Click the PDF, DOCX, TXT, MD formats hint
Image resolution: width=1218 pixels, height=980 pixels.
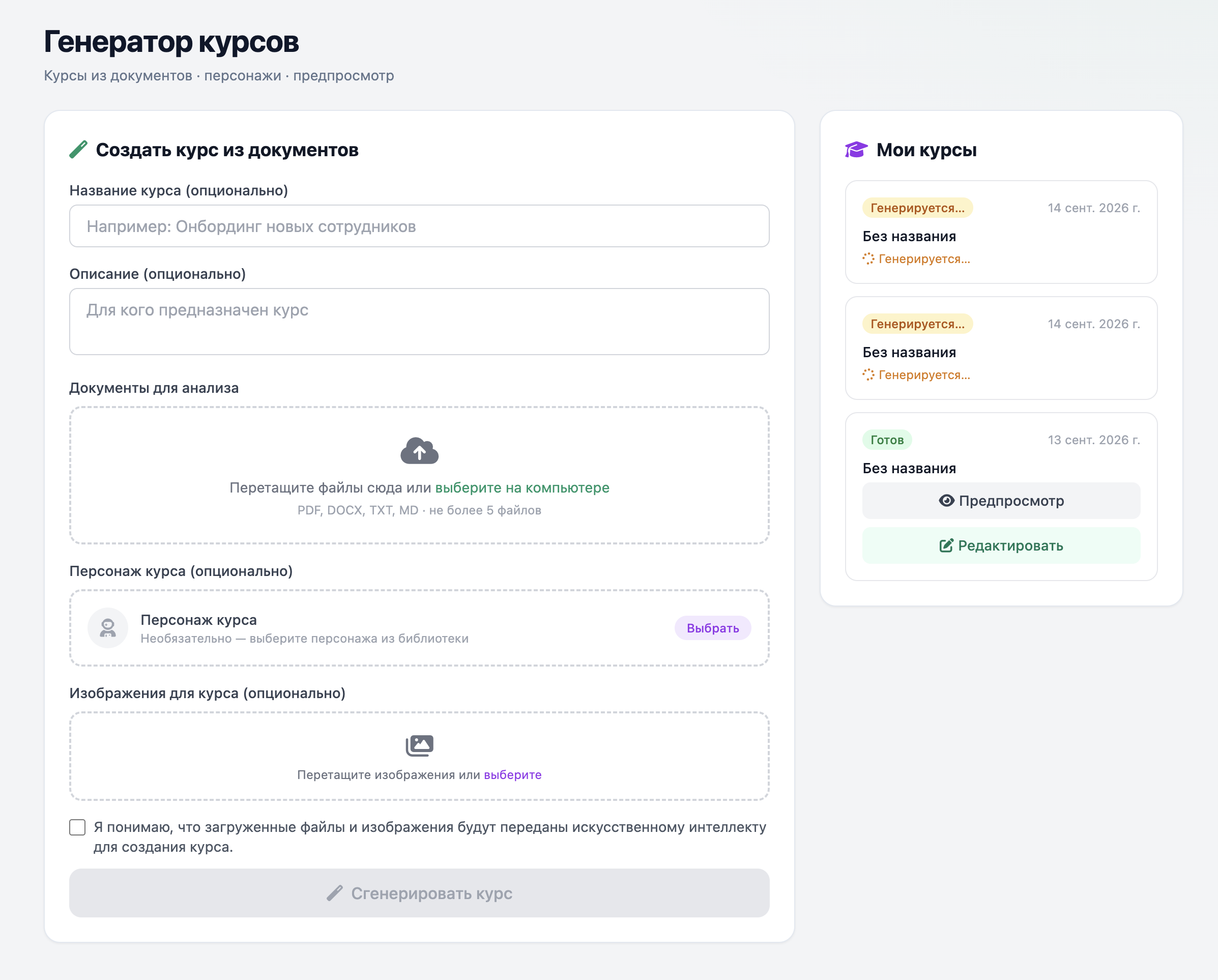pyautogui.click(x=419, y=510)
